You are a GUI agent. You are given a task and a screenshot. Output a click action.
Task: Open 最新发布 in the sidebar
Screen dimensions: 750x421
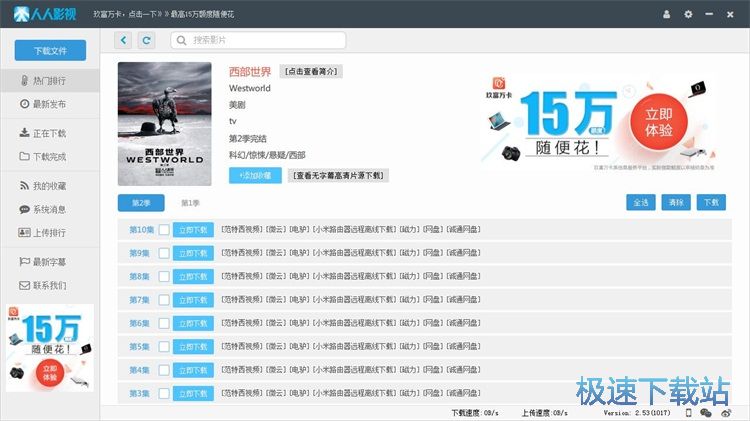click(x=49, y=104)
